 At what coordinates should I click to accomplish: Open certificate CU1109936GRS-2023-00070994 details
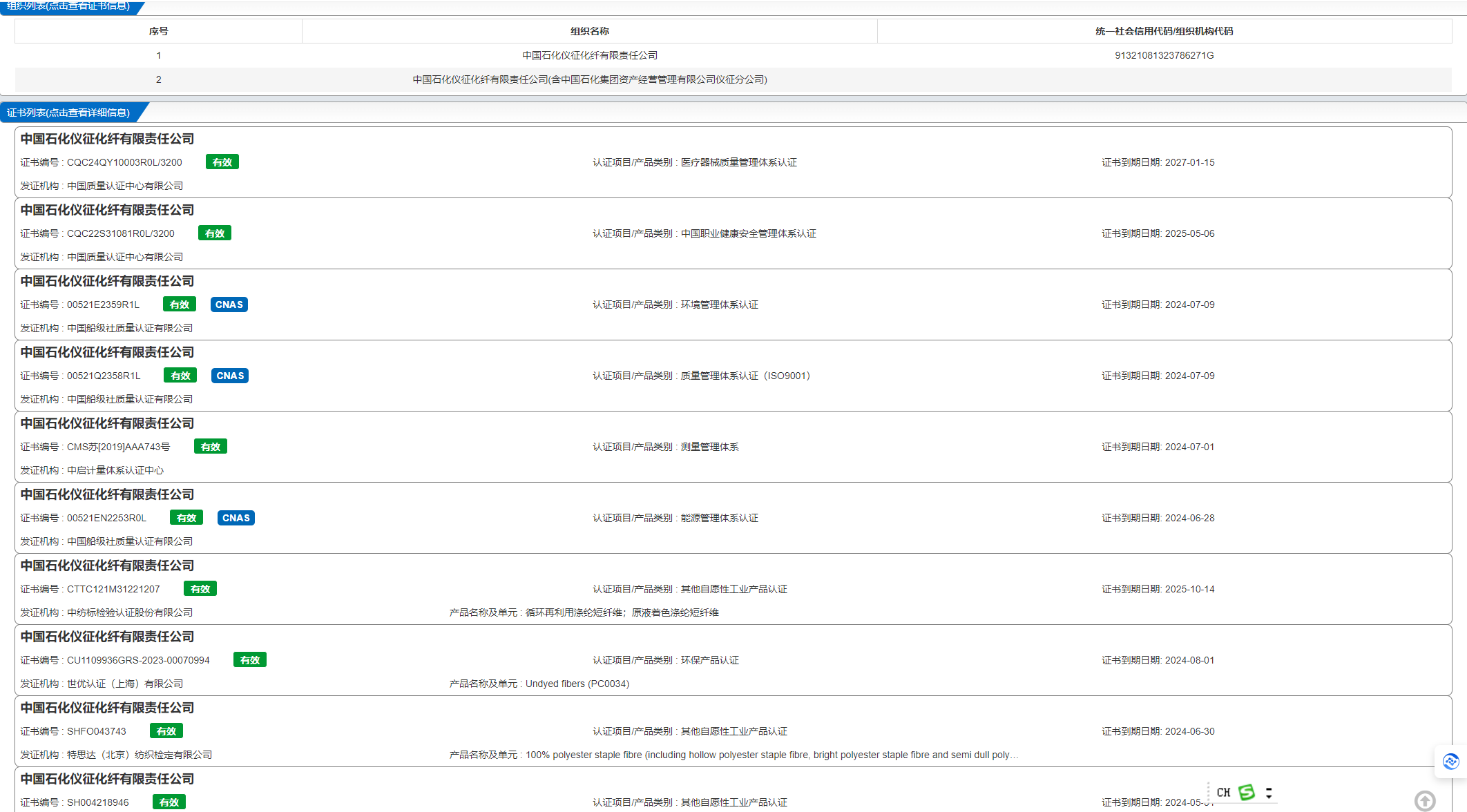733,660
